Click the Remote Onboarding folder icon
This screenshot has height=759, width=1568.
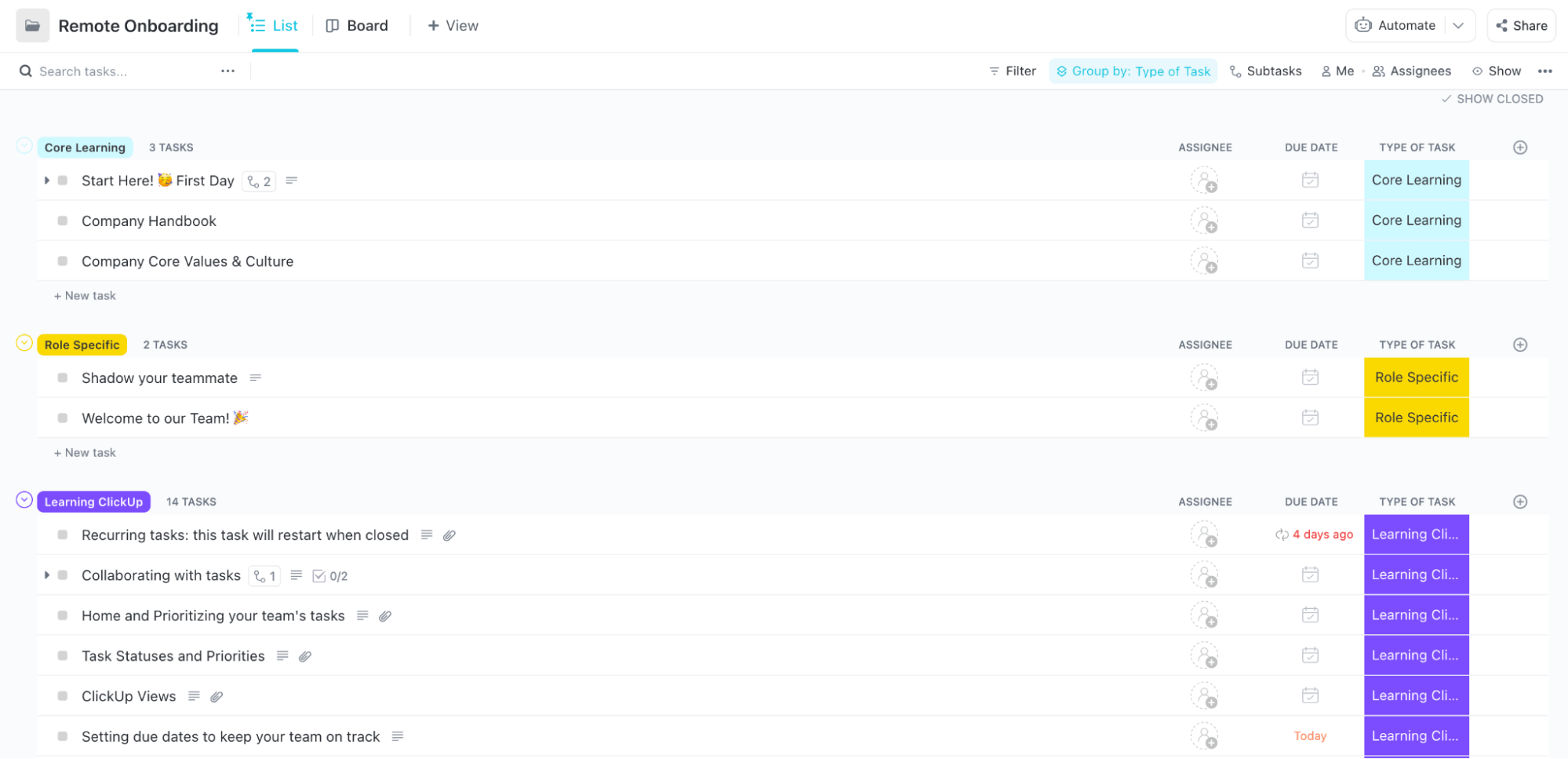[x=32, y=26]
